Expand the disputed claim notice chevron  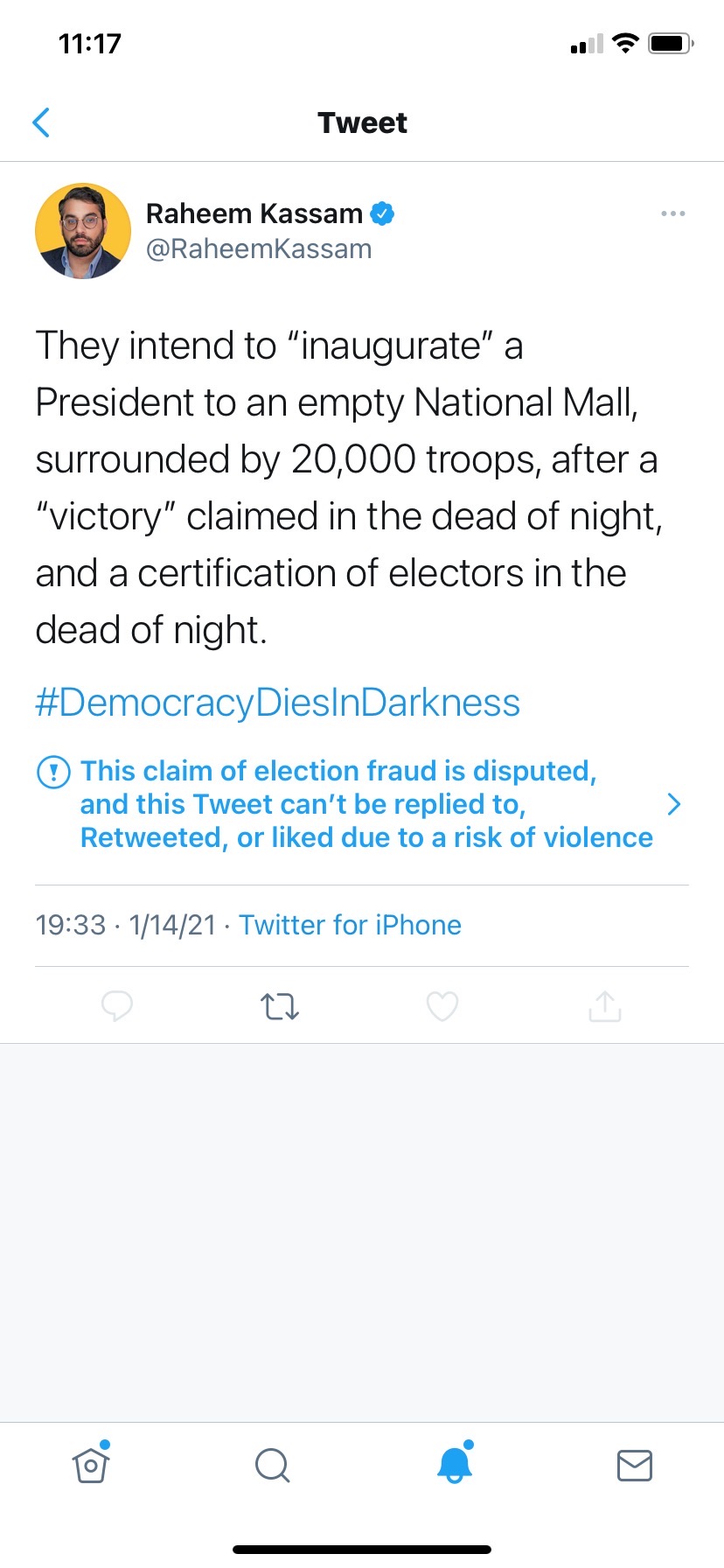click(673, 804)
